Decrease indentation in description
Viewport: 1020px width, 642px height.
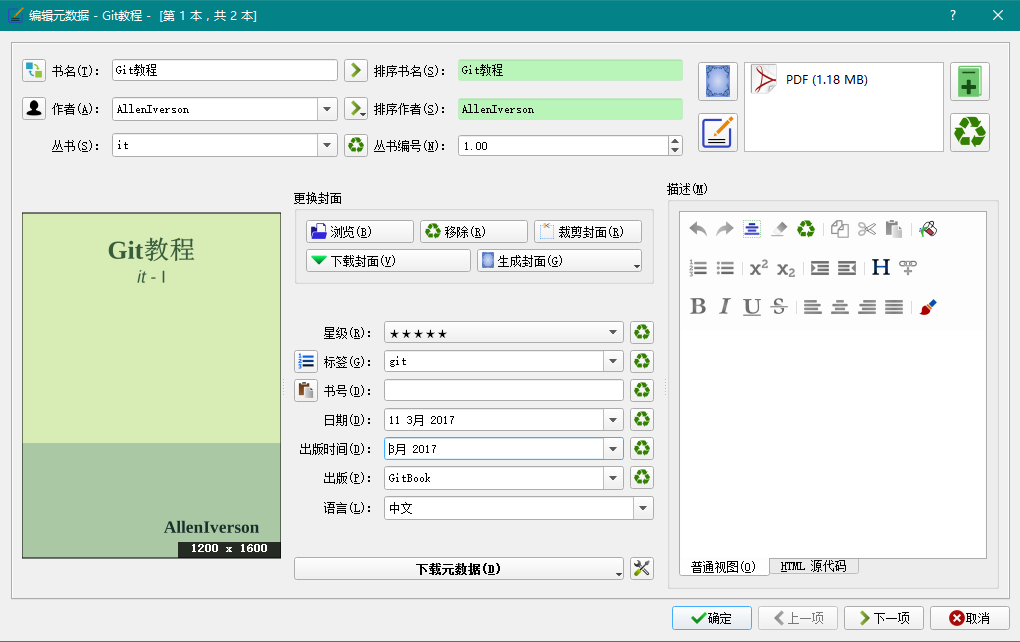pos(846,268)
